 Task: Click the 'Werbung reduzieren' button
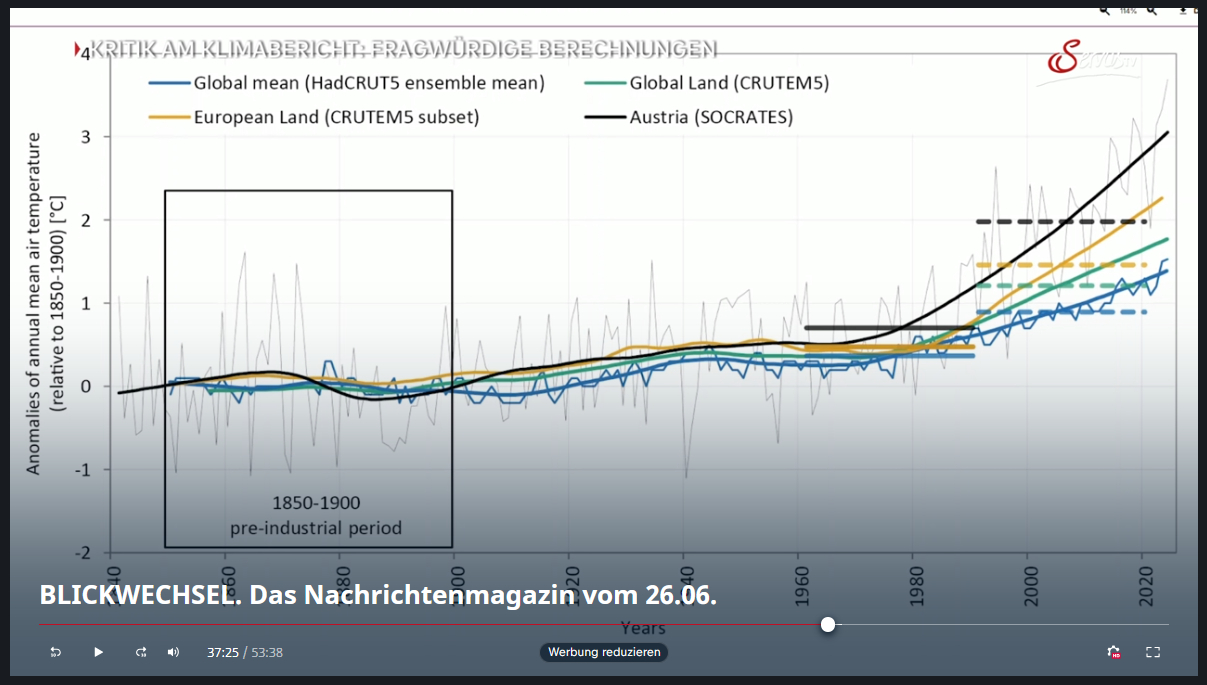point(605,652)
